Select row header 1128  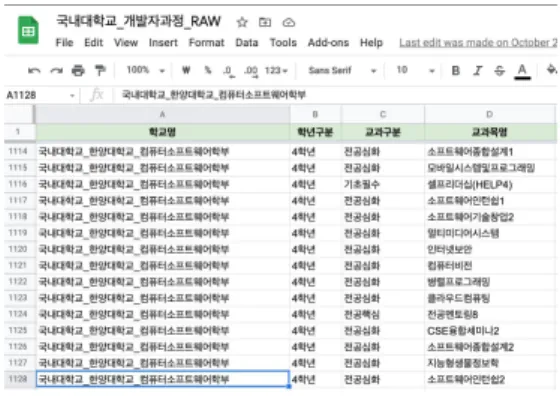click(18, 379)
